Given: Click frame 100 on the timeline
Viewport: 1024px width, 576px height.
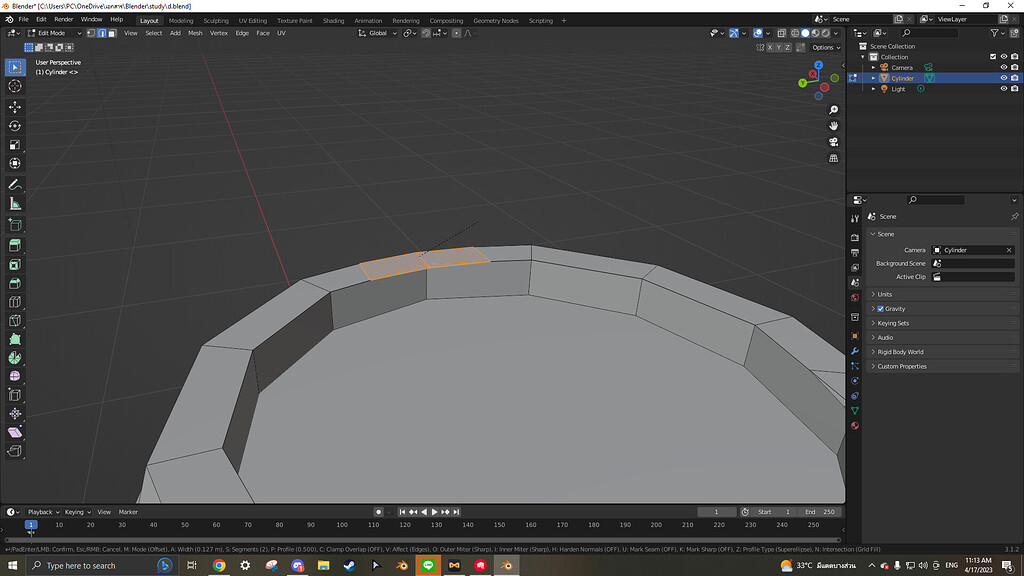Looking at the screenshot, I should [342, 524].
